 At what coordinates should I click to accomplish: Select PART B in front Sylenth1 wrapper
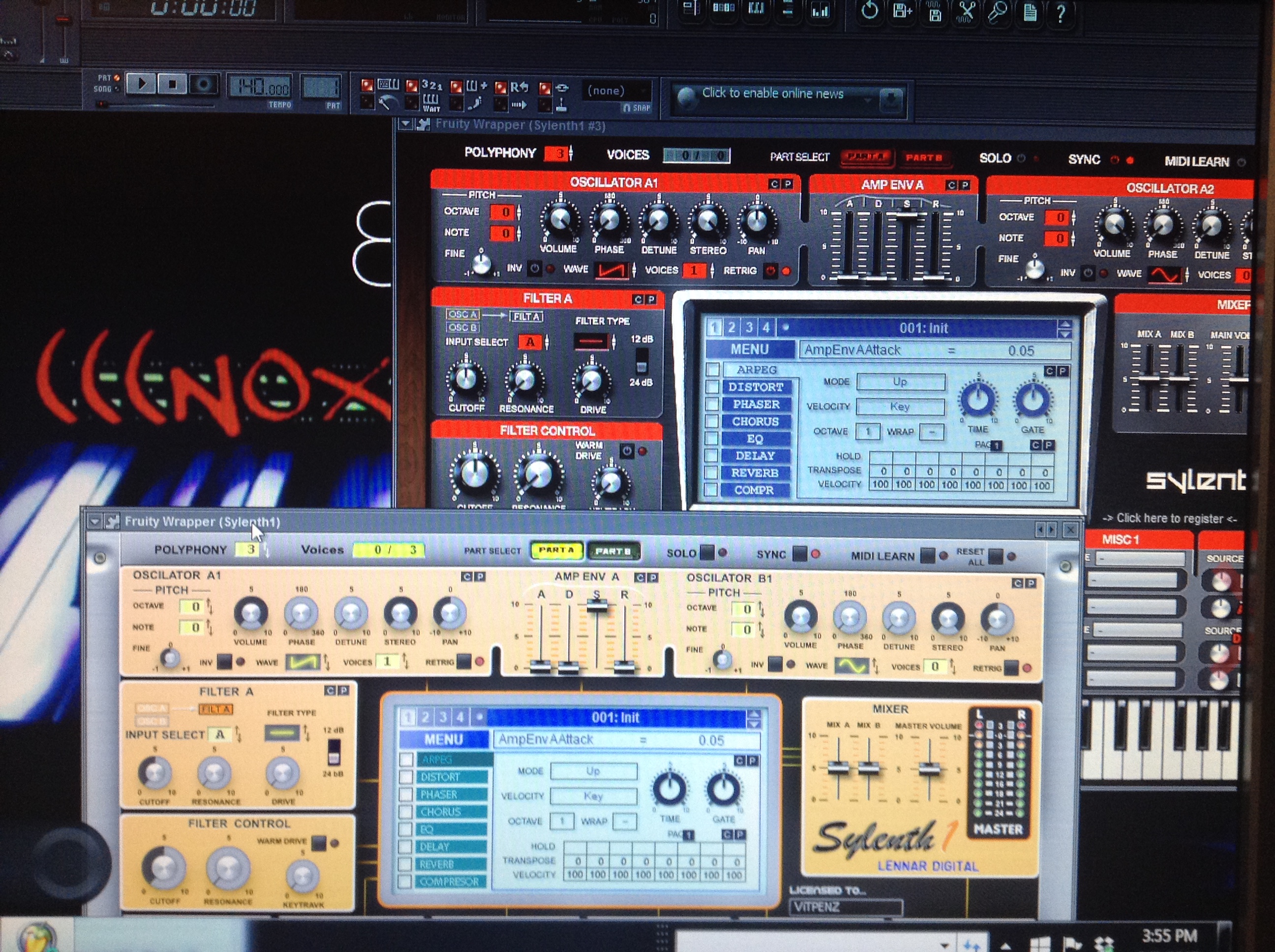coord(613,551)
